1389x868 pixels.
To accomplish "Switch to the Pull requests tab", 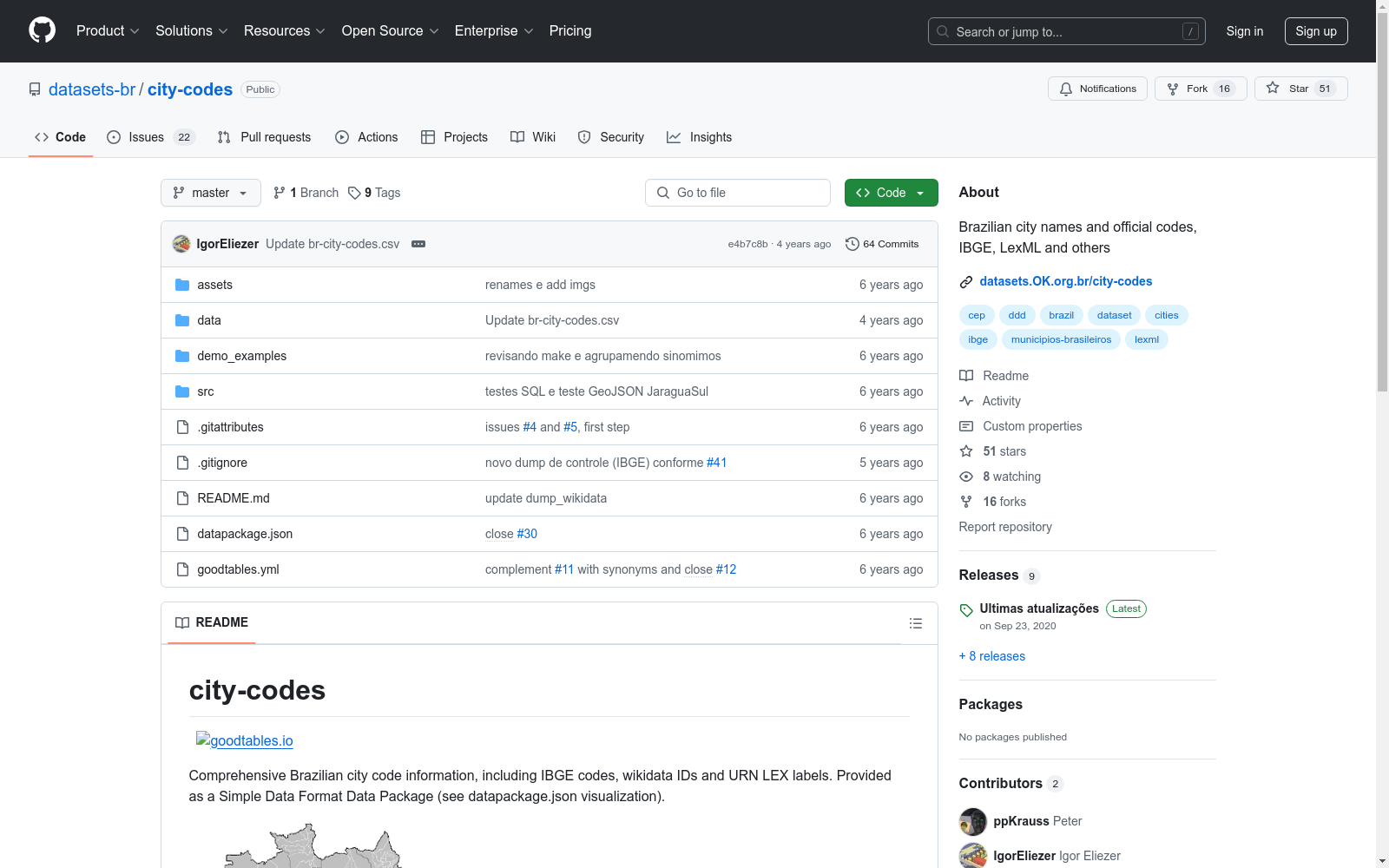I will click(264, 137).
